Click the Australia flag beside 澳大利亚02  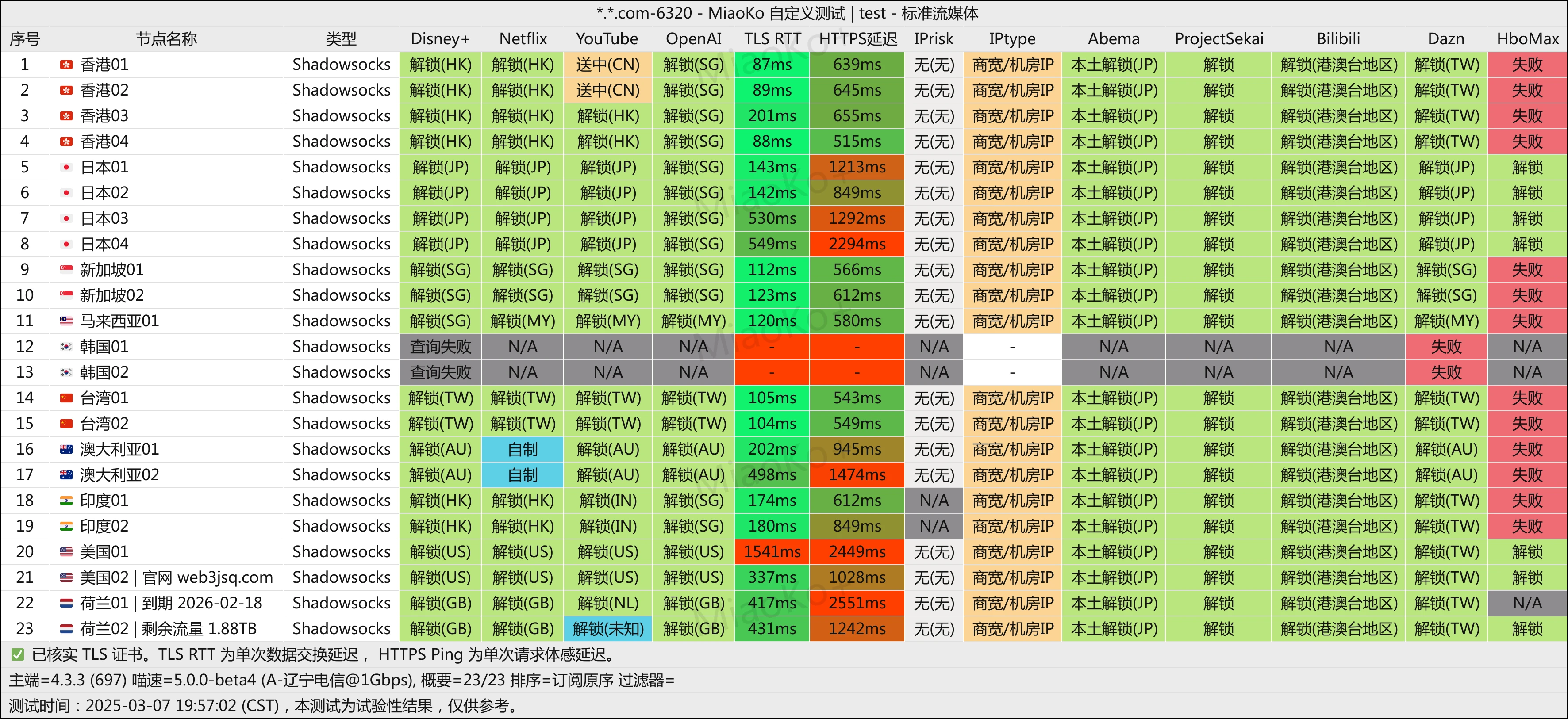[x=66, y=474]
